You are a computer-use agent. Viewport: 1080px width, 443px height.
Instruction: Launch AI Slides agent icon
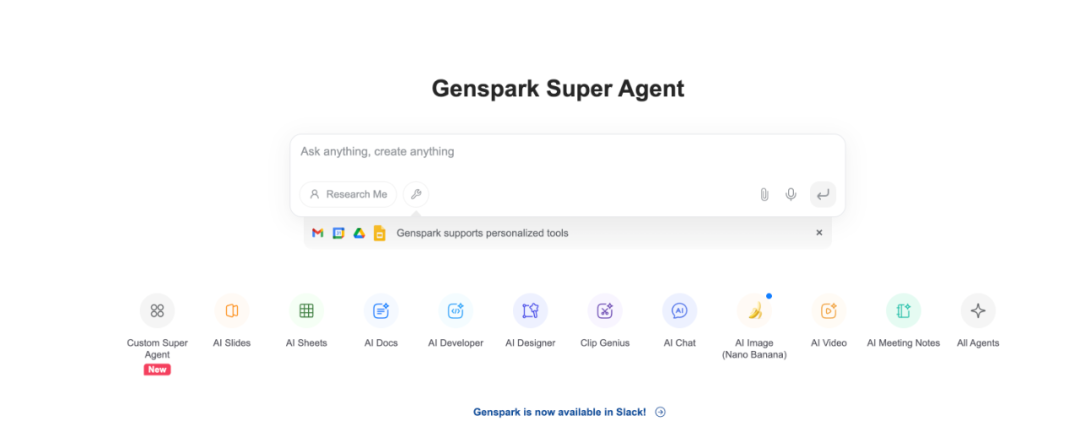pos(232,311)
